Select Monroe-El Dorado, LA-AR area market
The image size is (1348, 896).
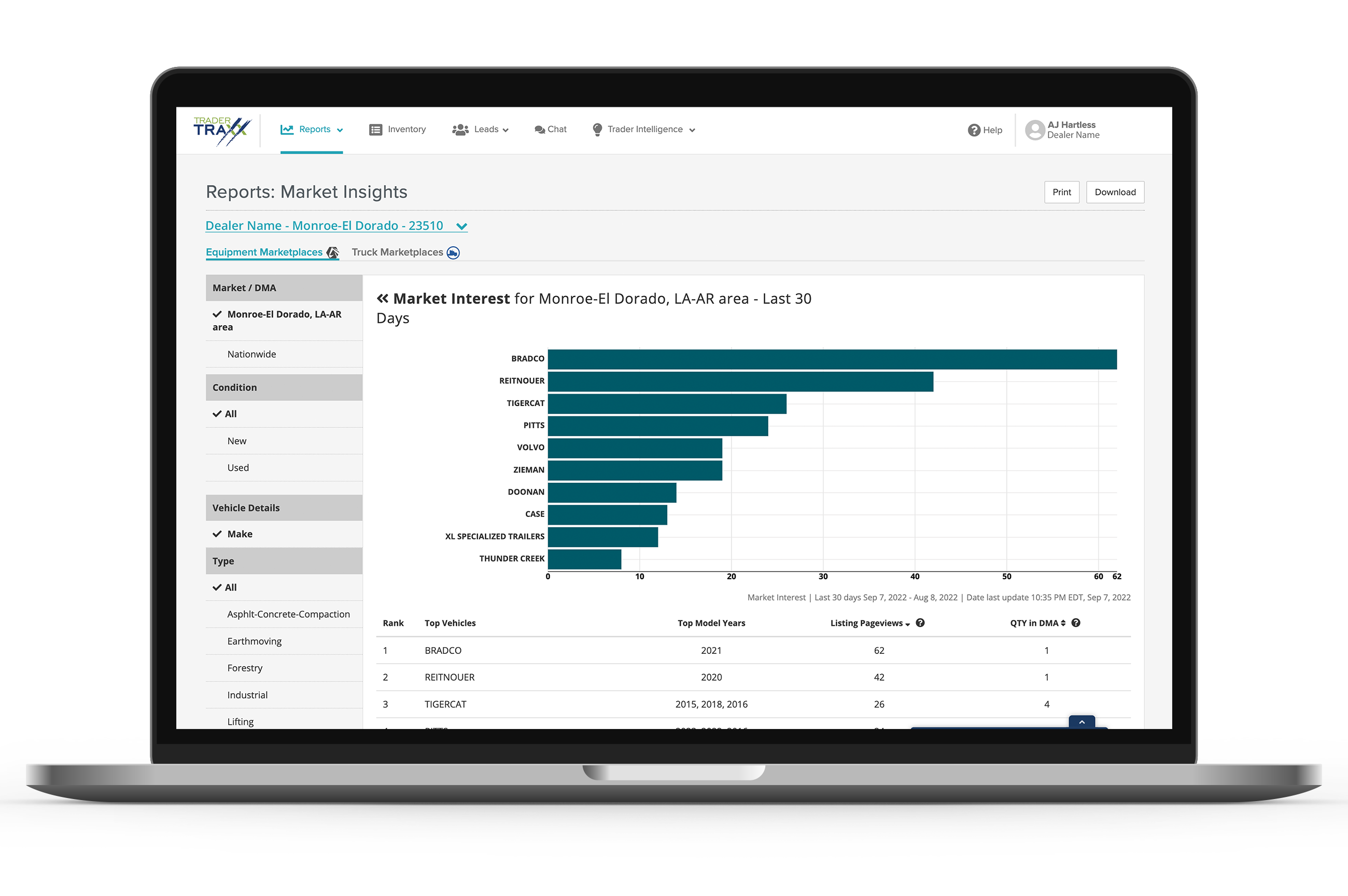284,320
